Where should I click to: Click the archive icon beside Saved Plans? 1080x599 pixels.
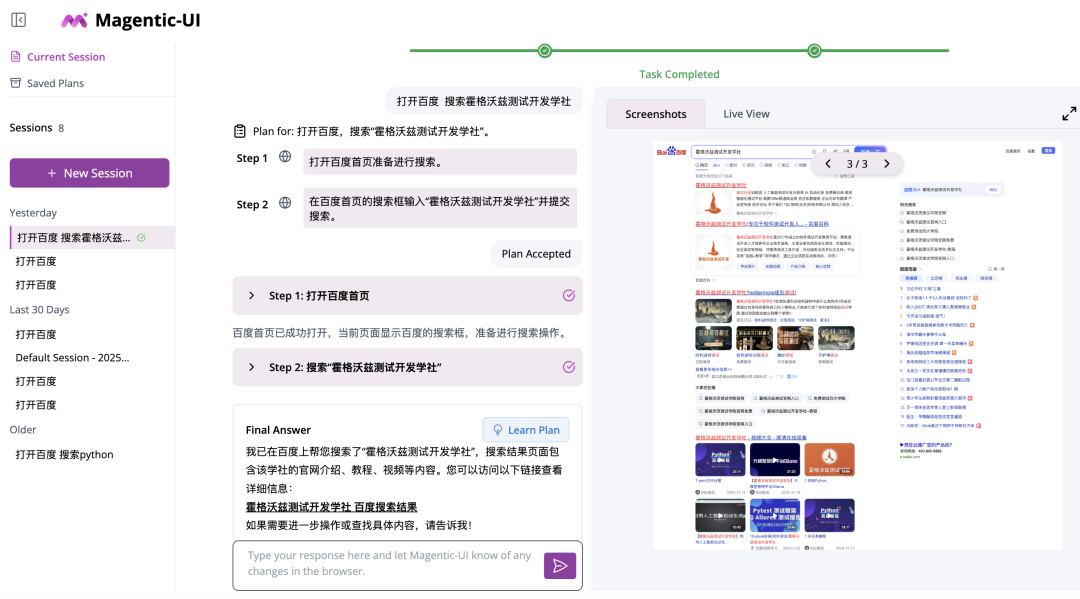[x=14, y=82]
